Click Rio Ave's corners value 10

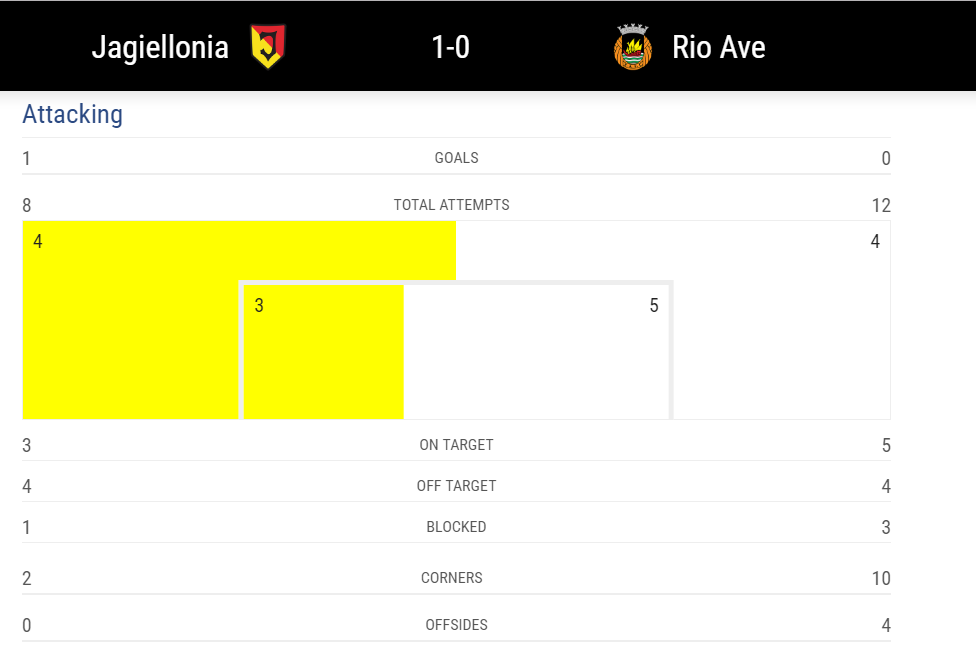point(880,578)
